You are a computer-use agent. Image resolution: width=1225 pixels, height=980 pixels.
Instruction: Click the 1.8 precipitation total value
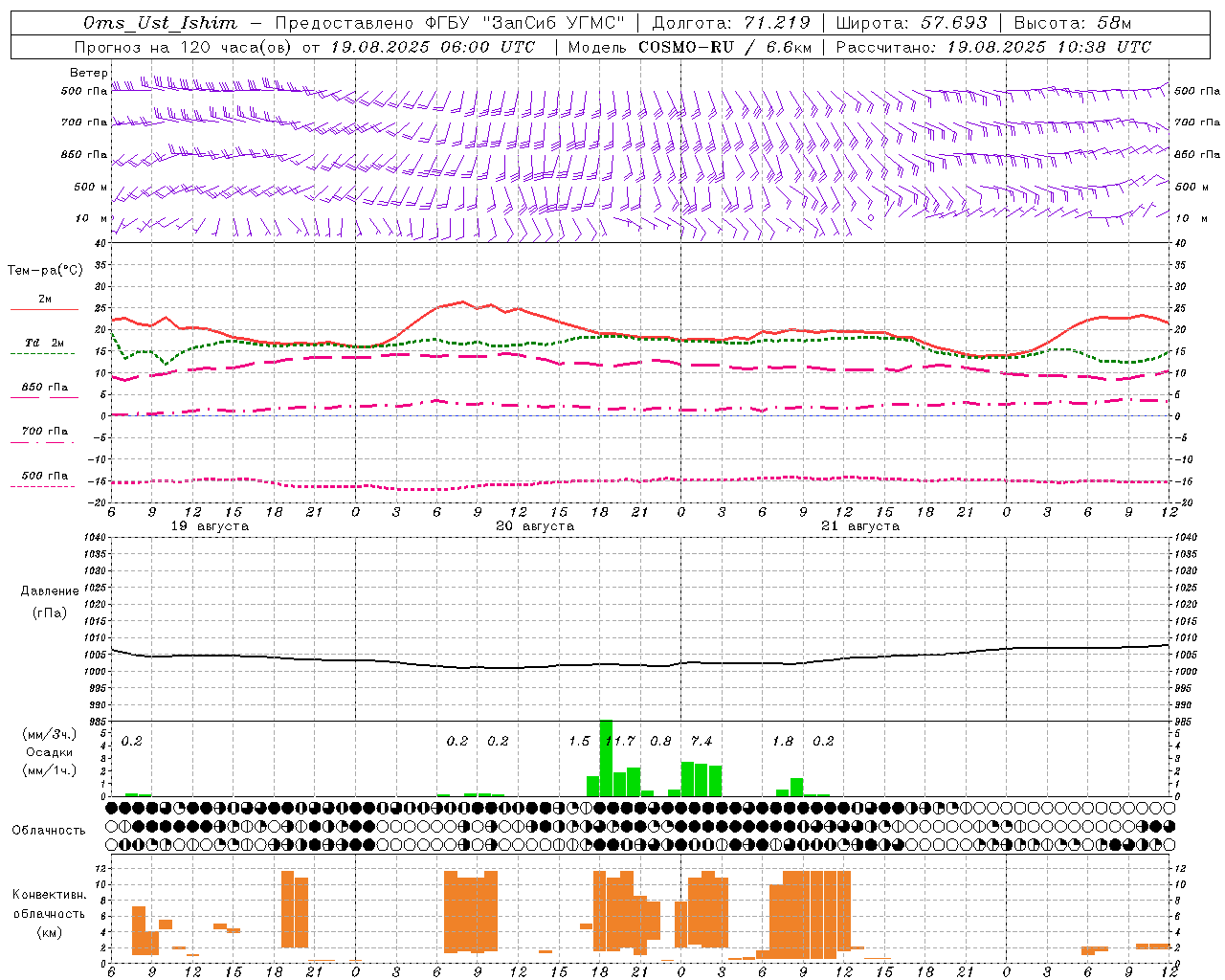[783, 742]
